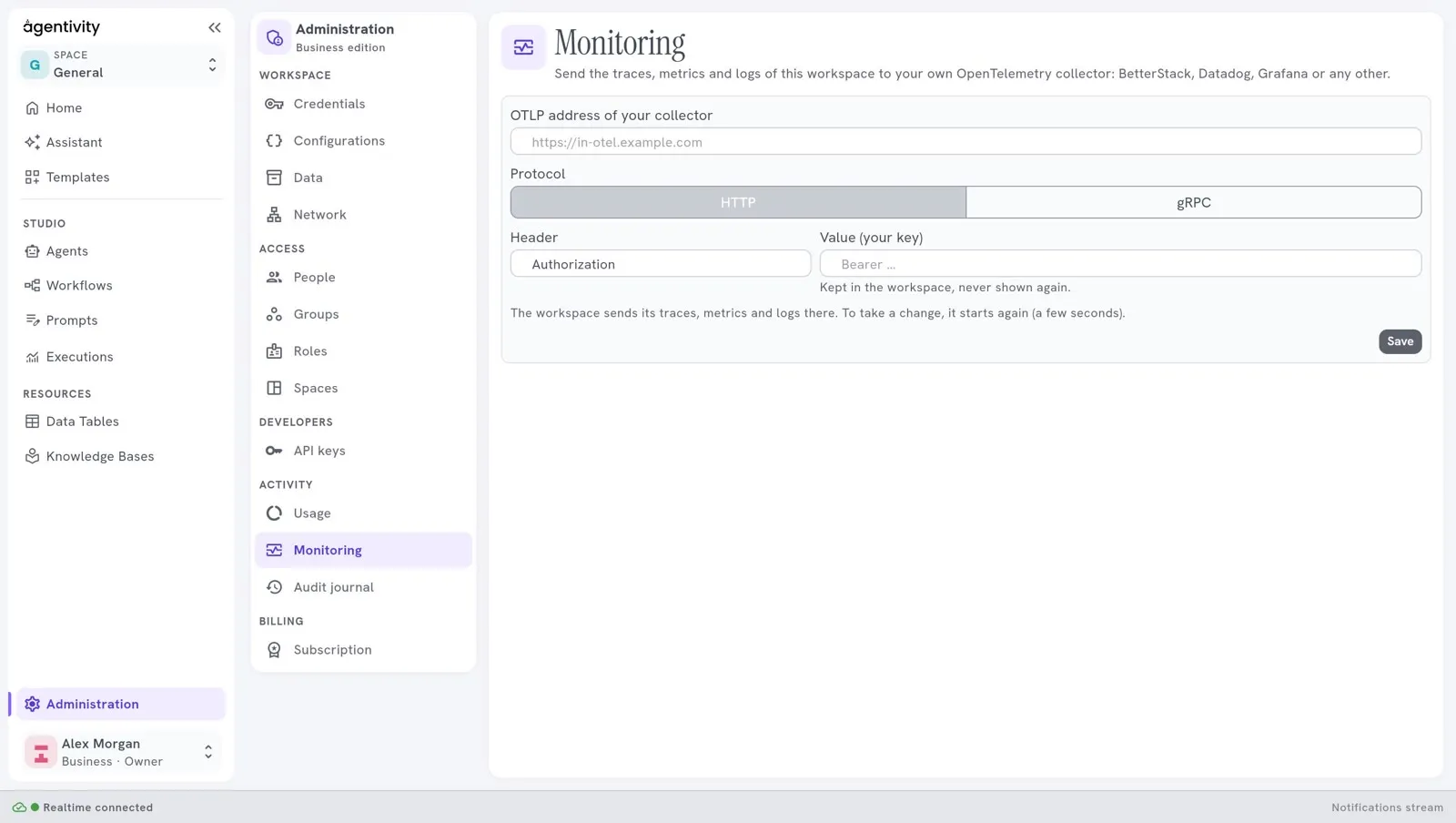This screenshot has height=823, width=1456.
Task: Open Templates grid icon
Action: (x=32, y=177)
